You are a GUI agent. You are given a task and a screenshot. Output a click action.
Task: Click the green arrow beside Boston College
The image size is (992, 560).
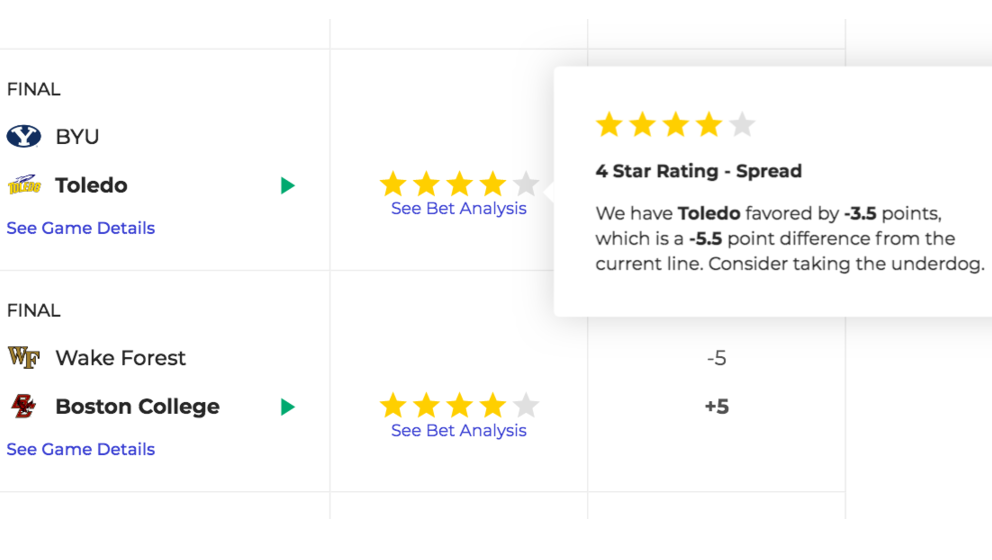pos(288,407)
